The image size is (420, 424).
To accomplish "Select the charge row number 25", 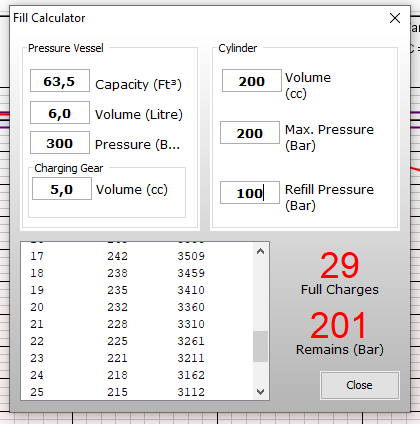I will pos(37,392).
